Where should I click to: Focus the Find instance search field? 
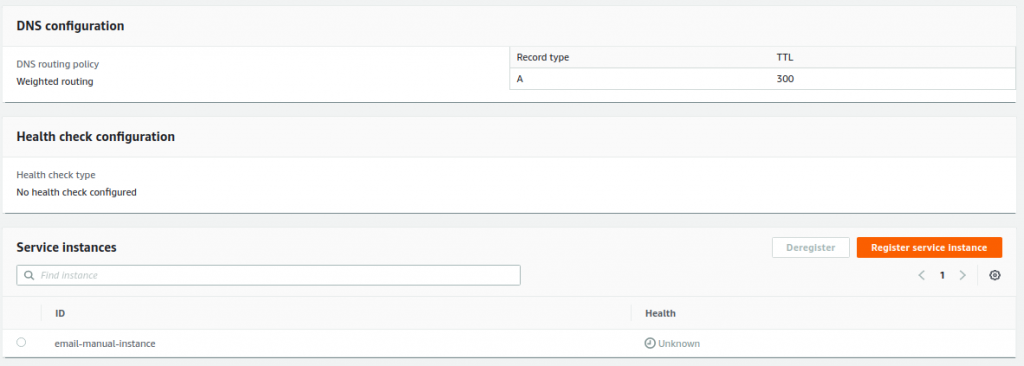click(268, 275)
